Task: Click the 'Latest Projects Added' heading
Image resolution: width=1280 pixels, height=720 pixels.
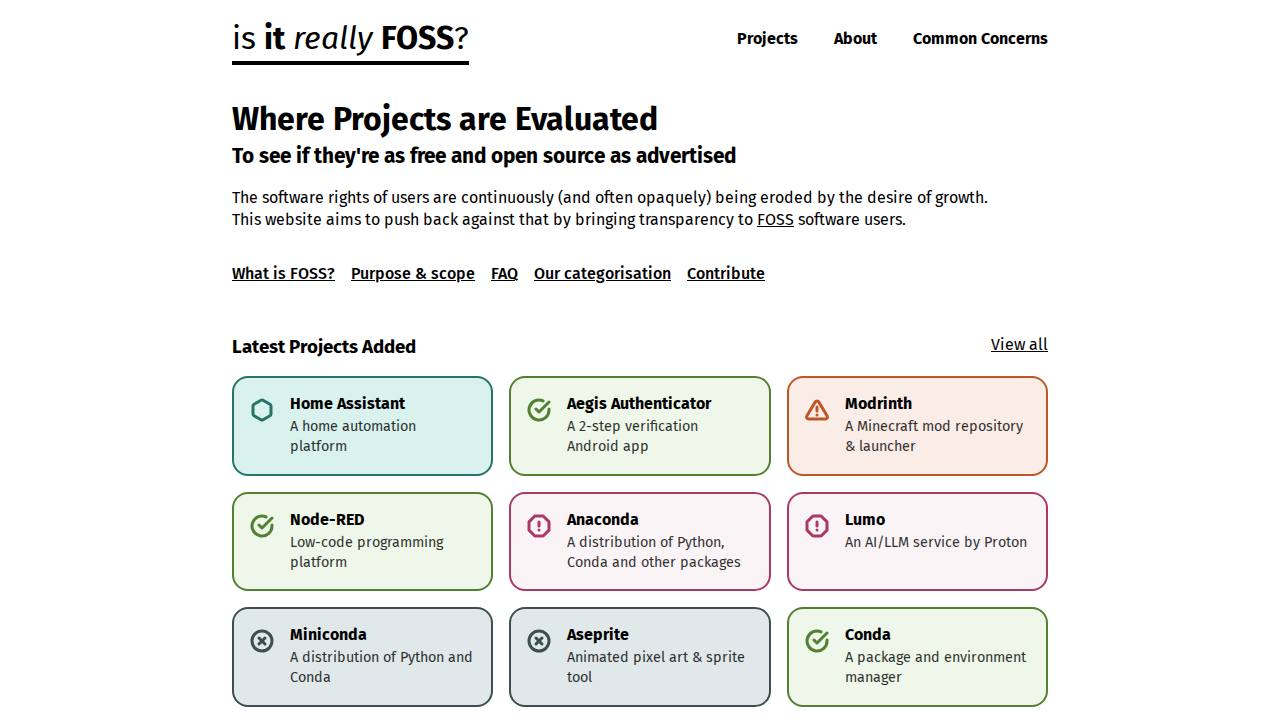Action: click(324, 347)
